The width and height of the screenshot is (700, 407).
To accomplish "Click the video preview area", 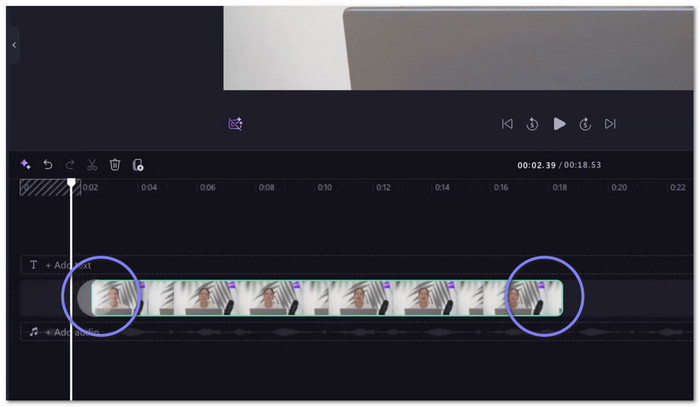I will coord(458,48).
